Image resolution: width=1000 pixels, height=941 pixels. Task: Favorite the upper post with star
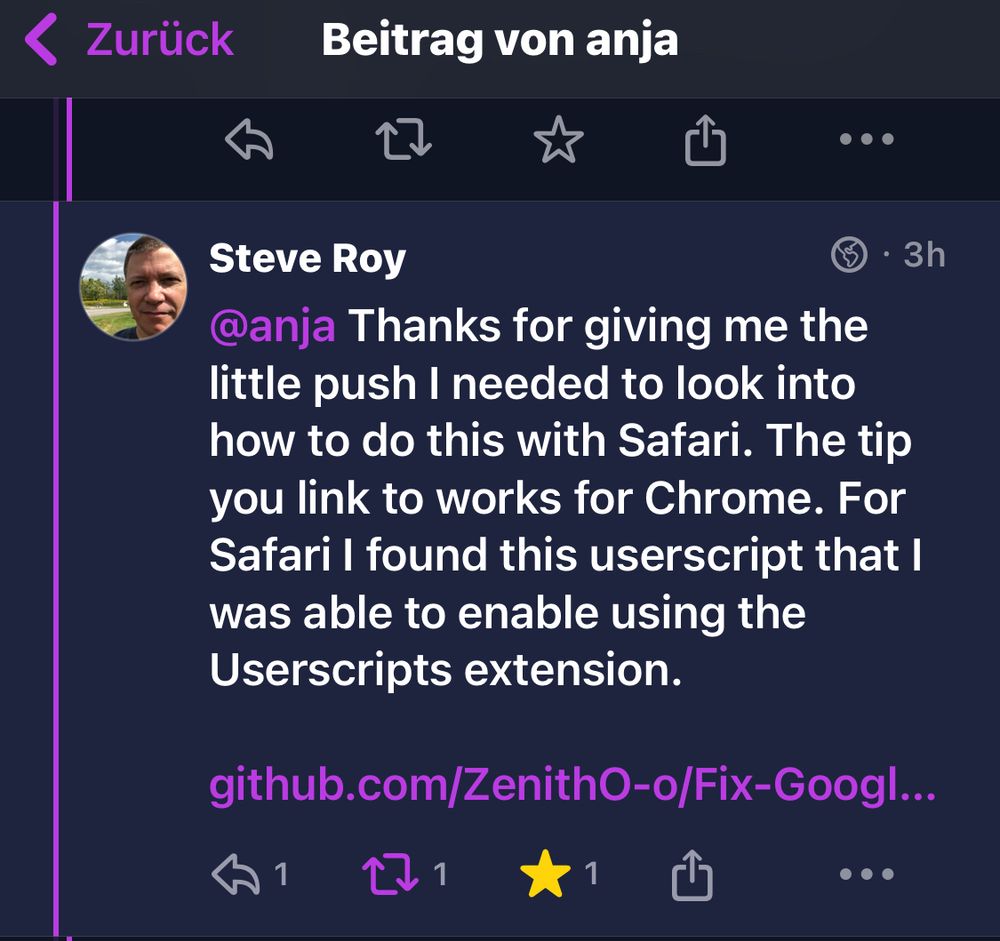558,142
